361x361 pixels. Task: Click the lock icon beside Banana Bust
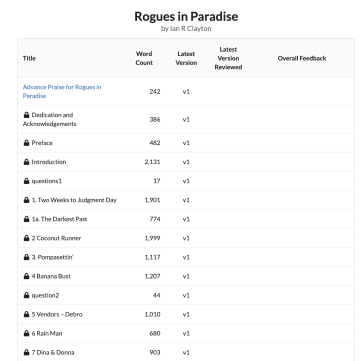pyautogui.click(x=26, y=276)
